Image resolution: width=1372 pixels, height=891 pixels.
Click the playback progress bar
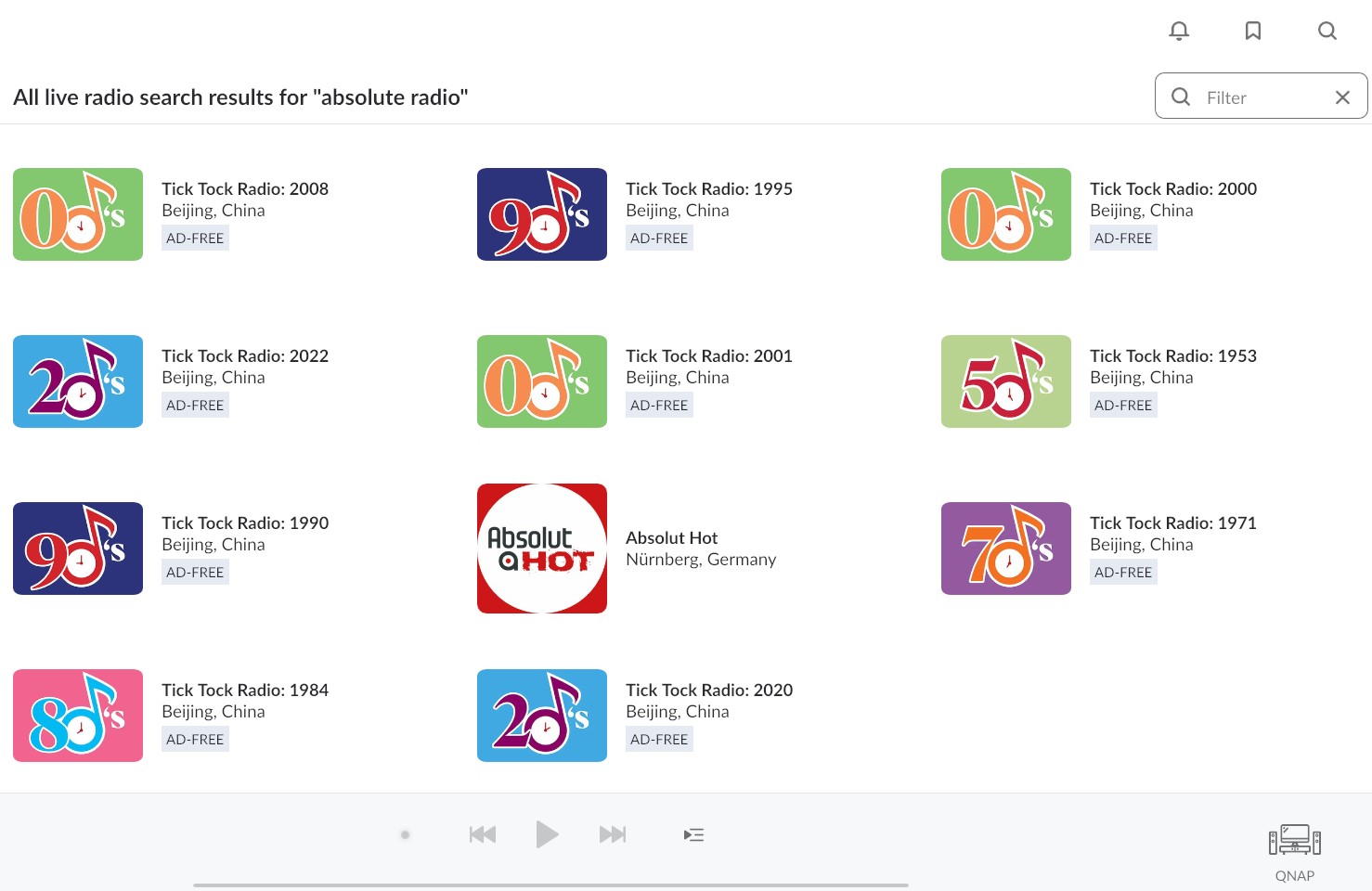point(550,885)
